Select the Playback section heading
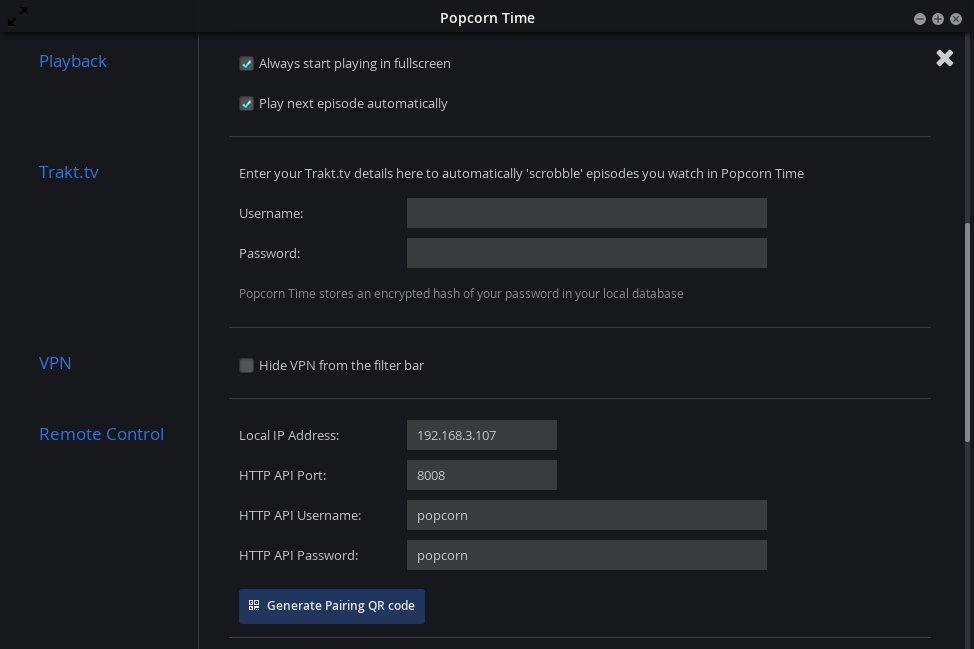Image resolution: width=974 pixels, height=649 pixels. pos(73,61)
